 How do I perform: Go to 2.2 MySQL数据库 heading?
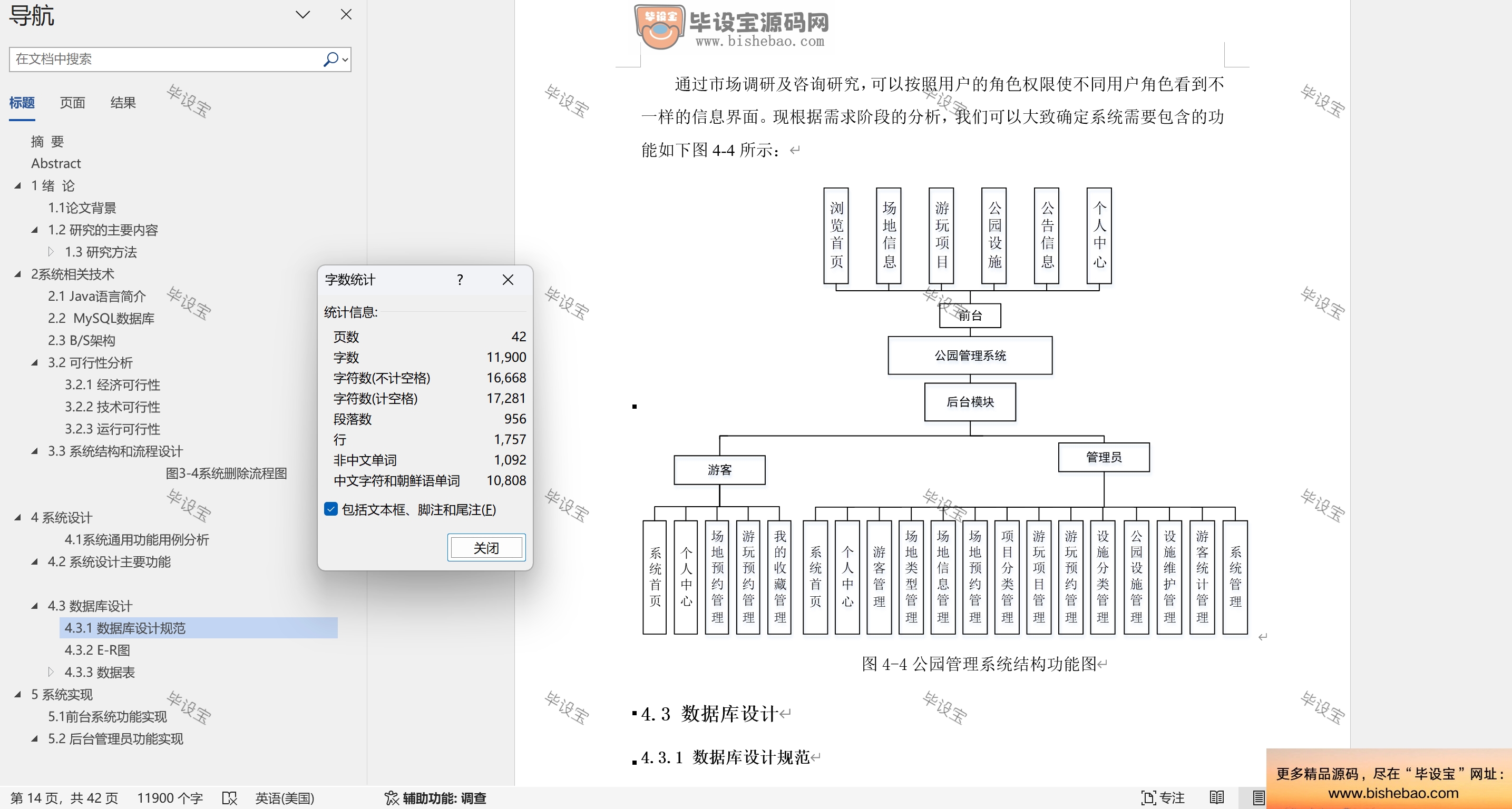[x=101, y=319]
